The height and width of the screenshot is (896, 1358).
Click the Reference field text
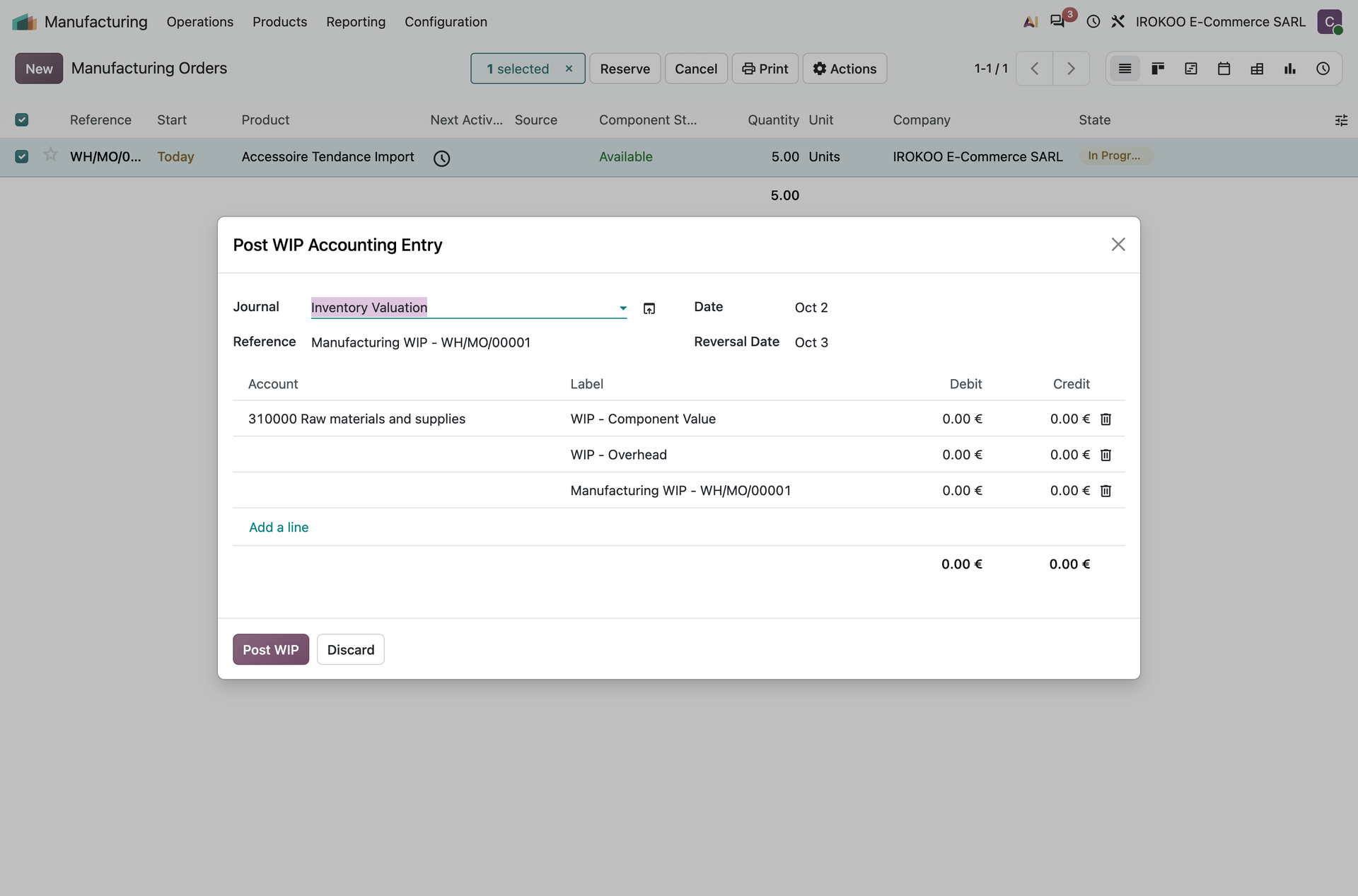point(421,342)
